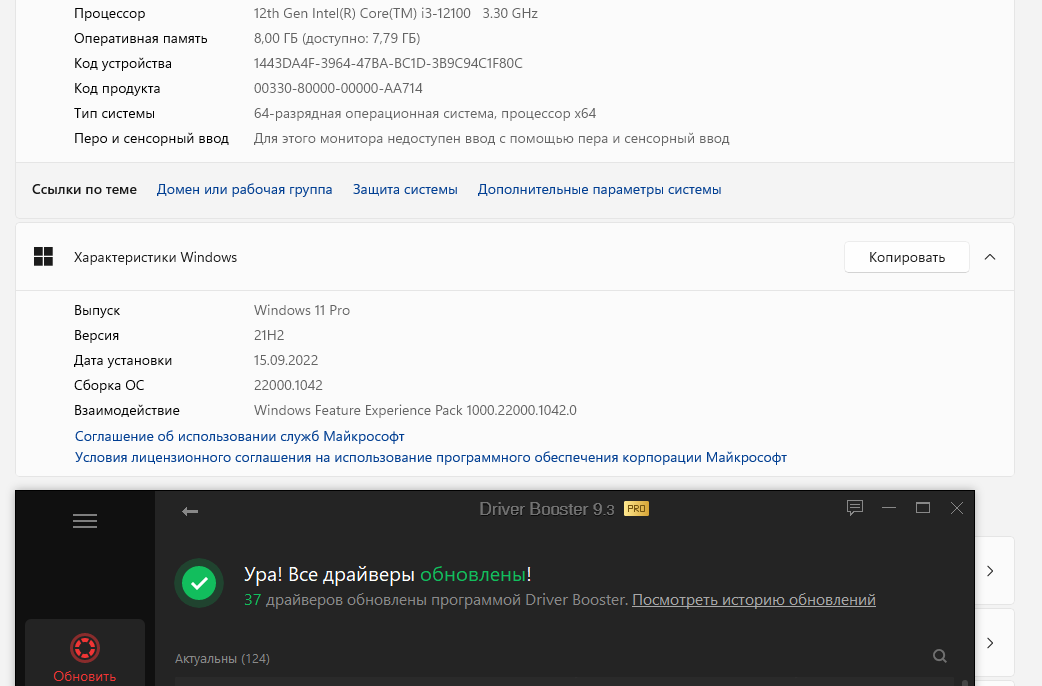Viewport: 1042px width, 686px height.
Task: Click Driver Booster 9.3 title text
Action: (546, 509)
